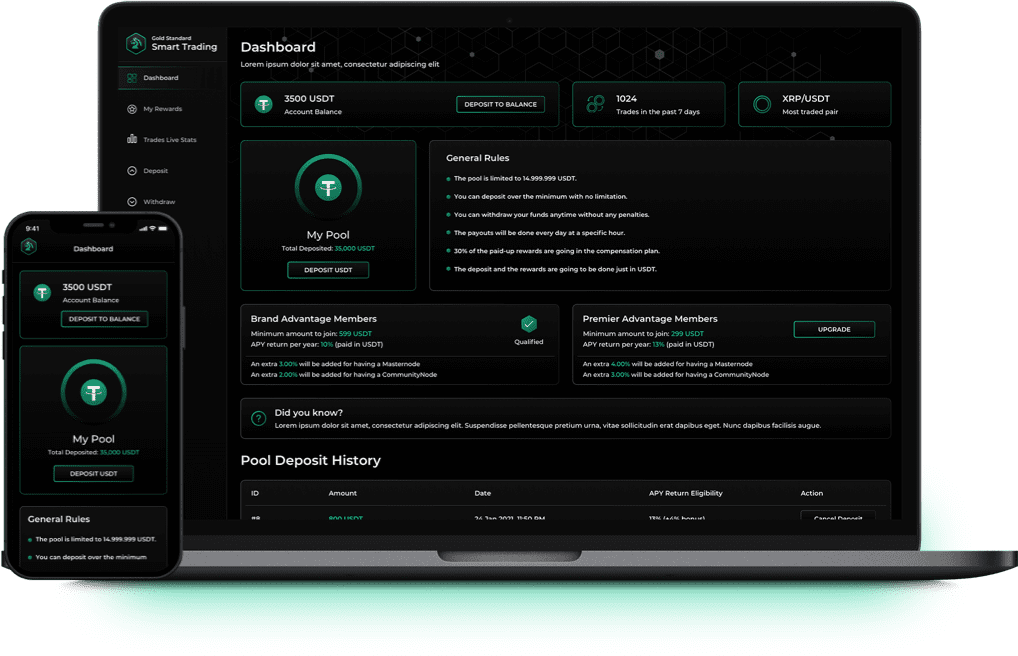Click the 599 USDT minimum amount value

coord(355,334)
